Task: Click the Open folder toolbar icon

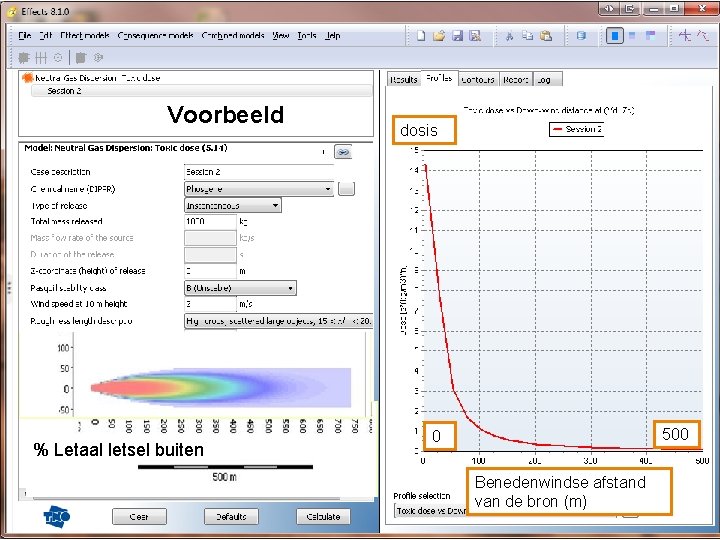Action: [x=439, y=36]
